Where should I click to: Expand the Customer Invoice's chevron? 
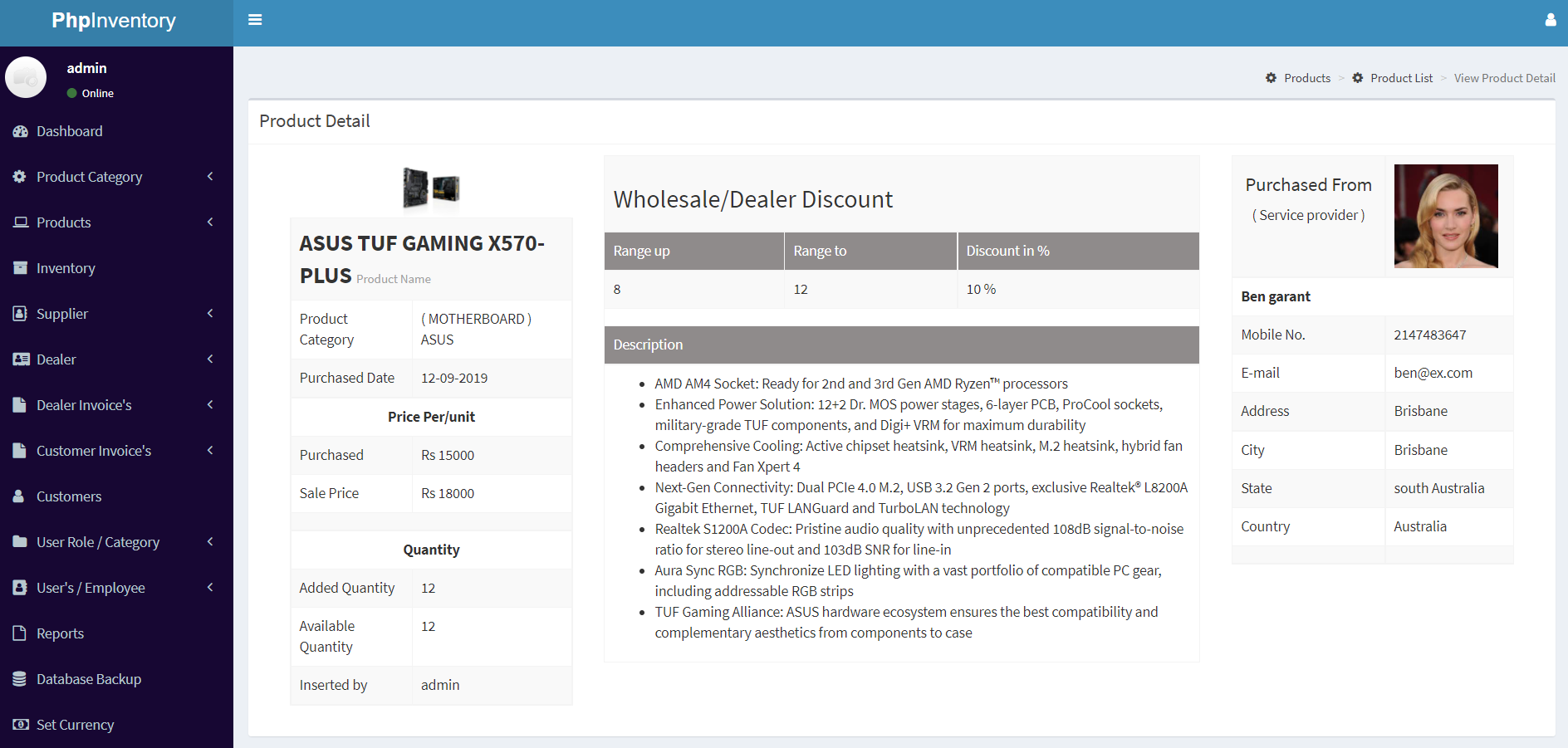(210, 451)
